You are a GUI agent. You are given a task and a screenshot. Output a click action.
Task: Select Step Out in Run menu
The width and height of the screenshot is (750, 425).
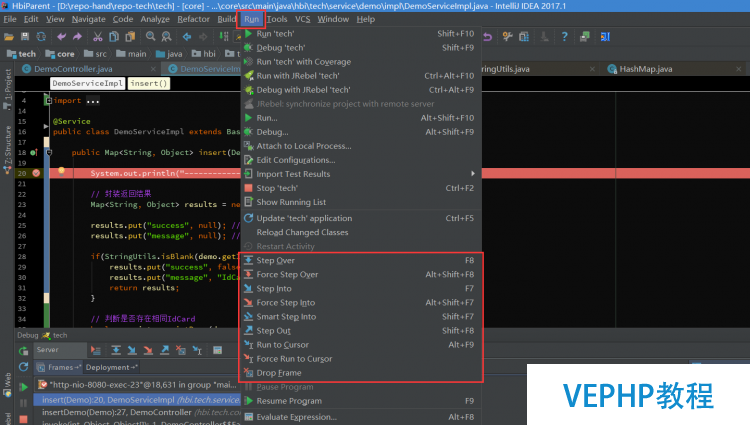(361, 331)
